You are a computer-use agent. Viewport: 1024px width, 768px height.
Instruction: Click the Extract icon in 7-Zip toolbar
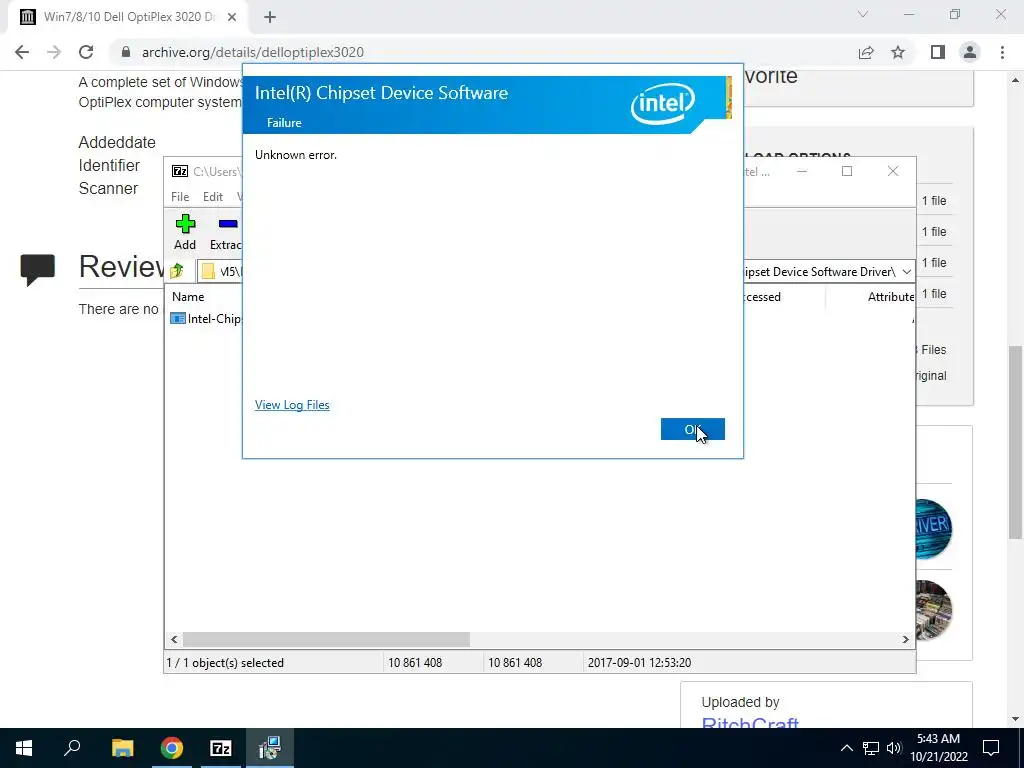(226, 232)
